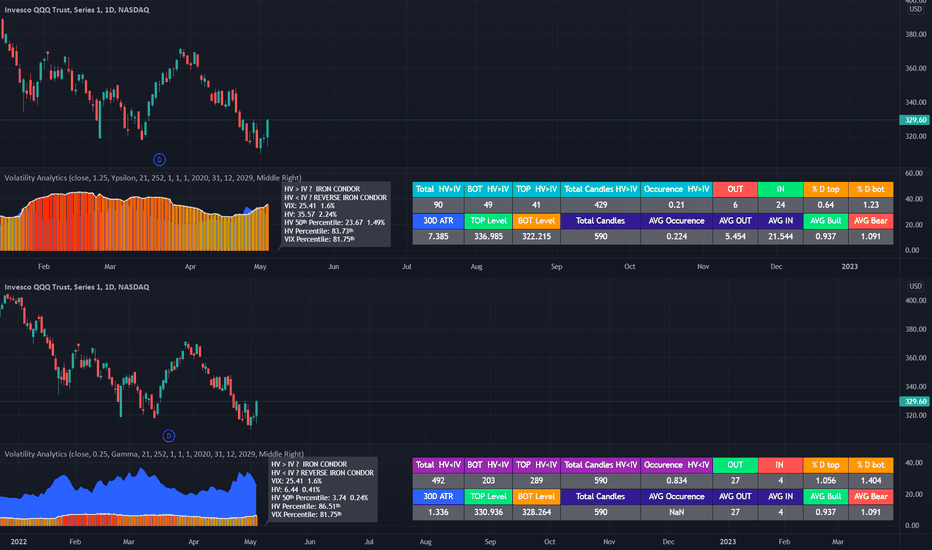
Task: Click the 'HV: 35.57 2.24%' info line
Action: (x=310, y=214)
